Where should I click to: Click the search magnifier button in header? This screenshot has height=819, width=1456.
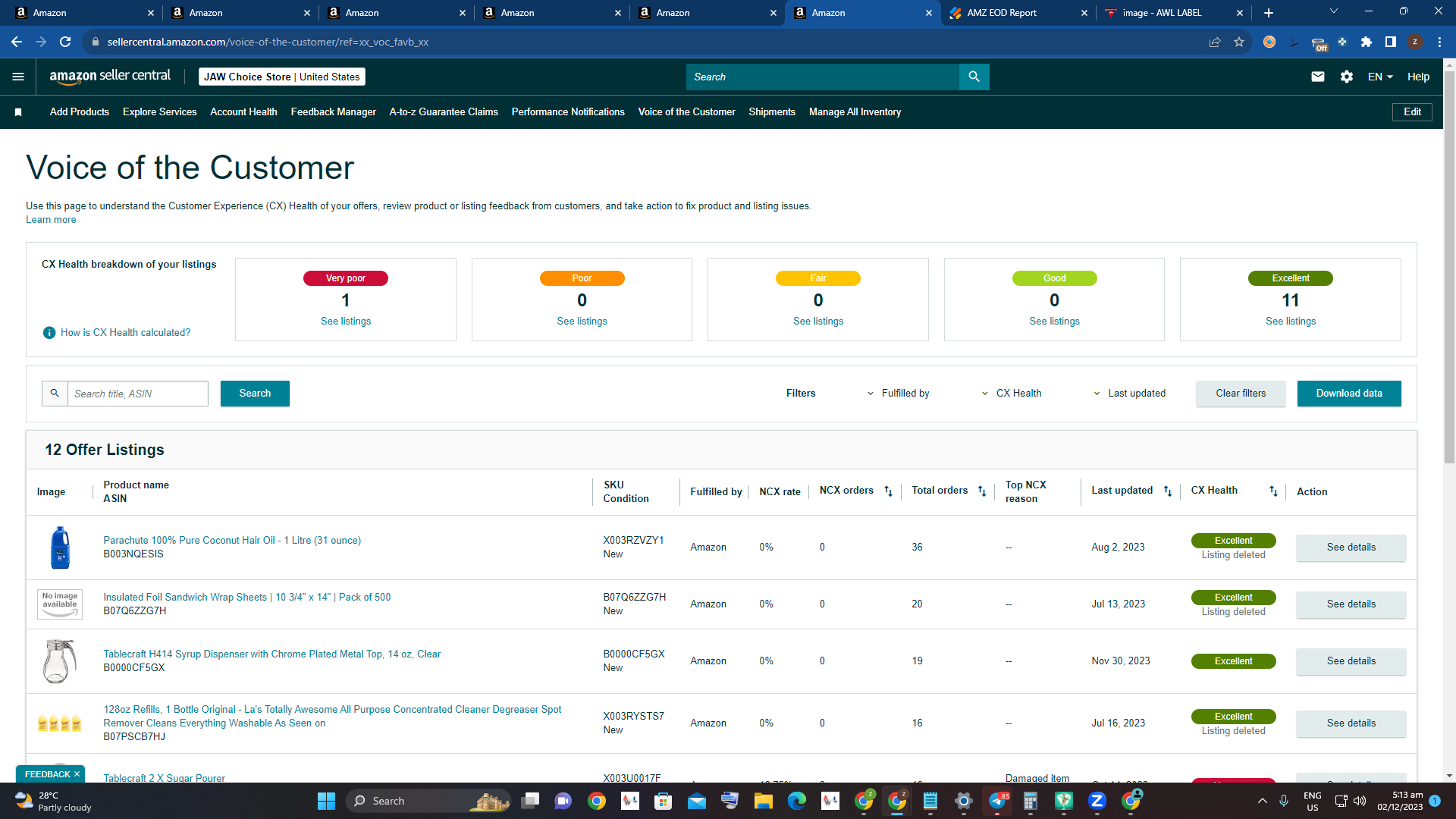point(974,77)
